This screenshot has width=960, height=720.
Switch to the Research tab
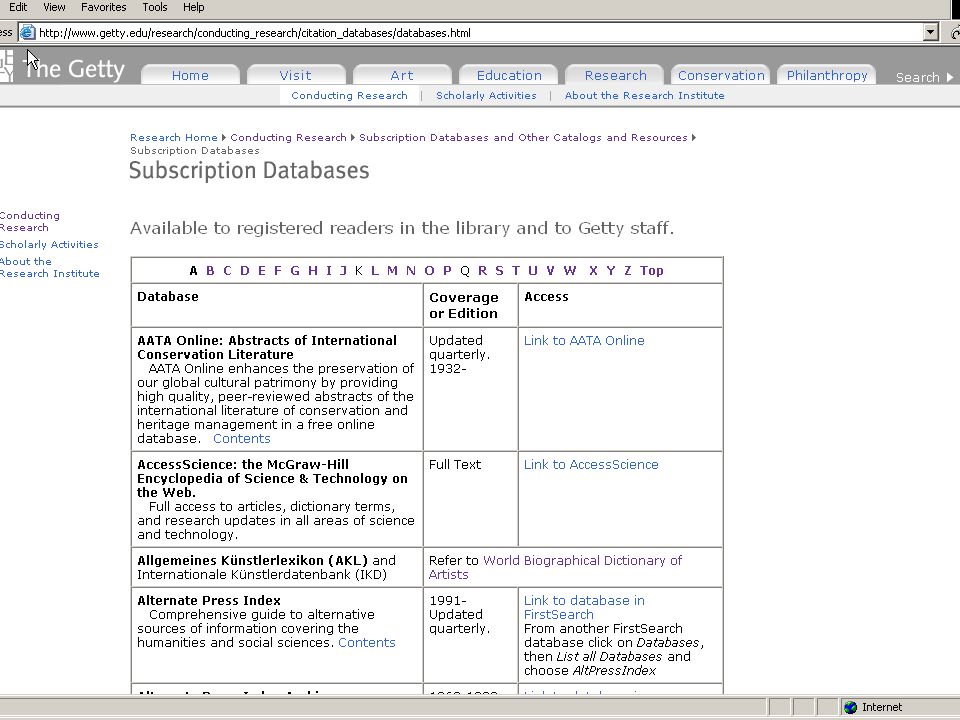point(615,75)
